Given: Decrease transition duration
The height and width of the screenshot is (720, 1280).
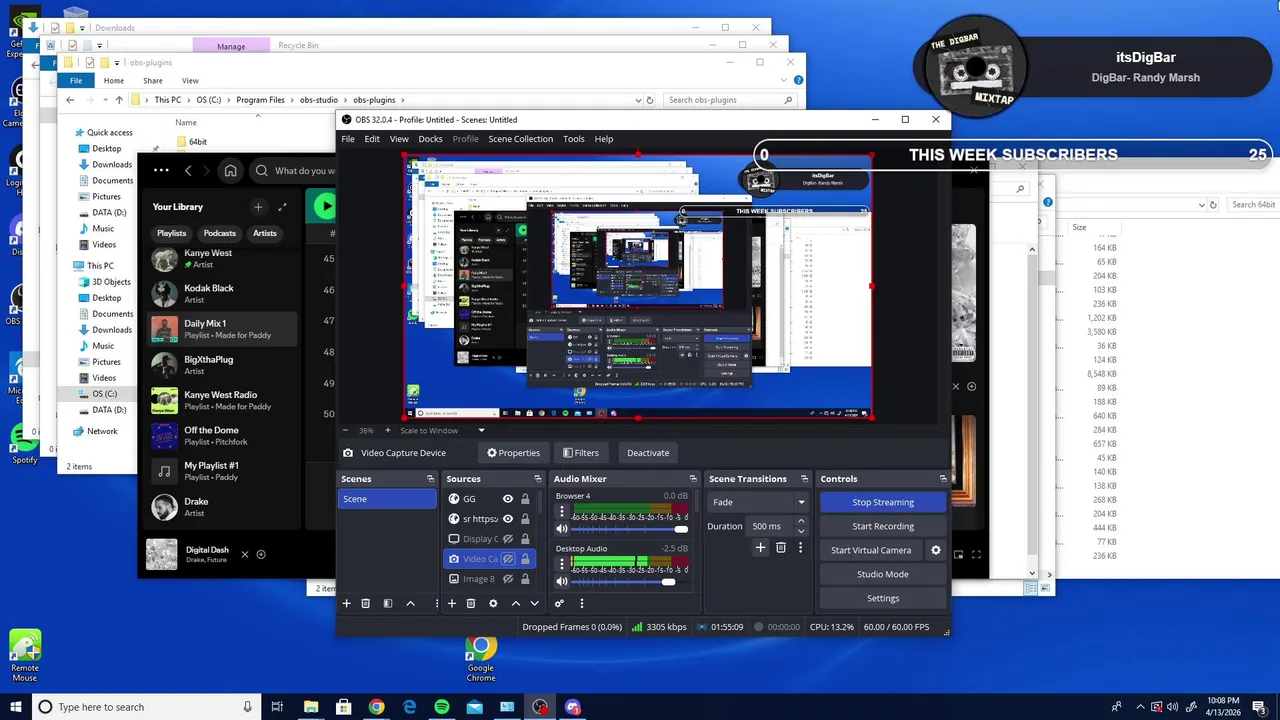Looking at the screenshot, I should 801,531.
